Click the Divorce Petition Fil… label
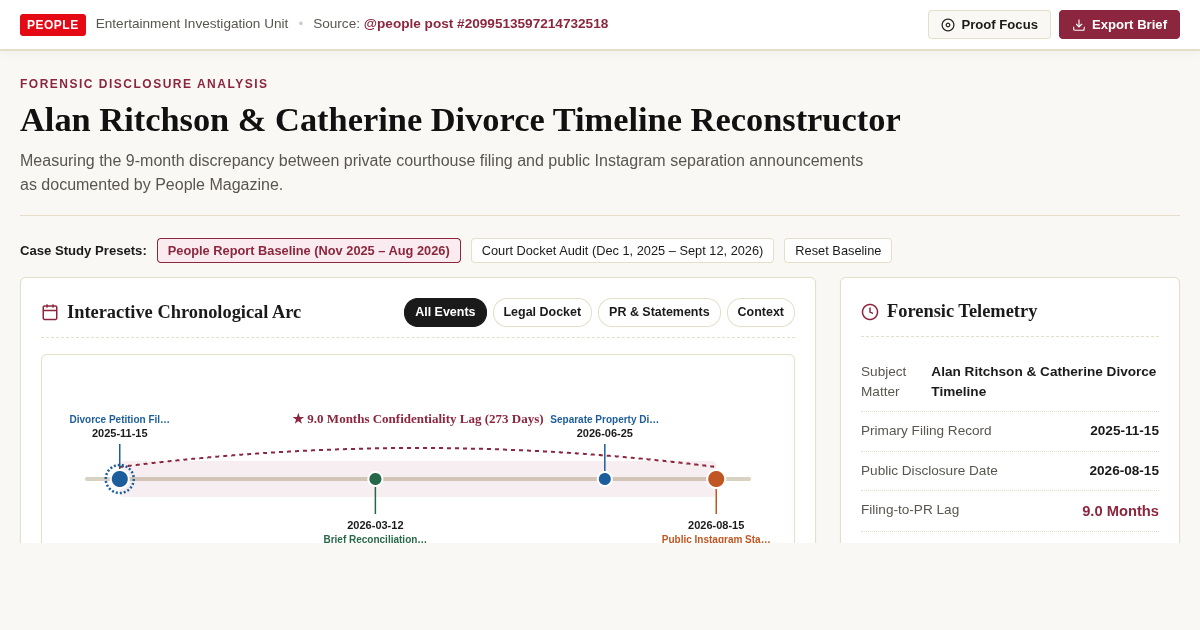The image size is (1200, 630). 120,420
